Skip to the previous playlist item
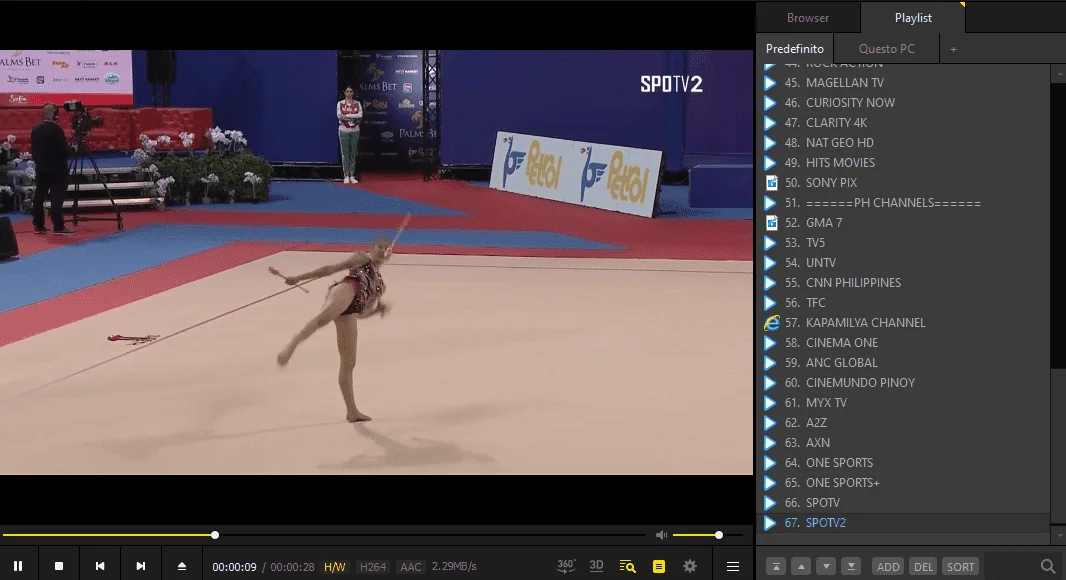This screenshot has width=1066, height=580. (x=100, y=566)
